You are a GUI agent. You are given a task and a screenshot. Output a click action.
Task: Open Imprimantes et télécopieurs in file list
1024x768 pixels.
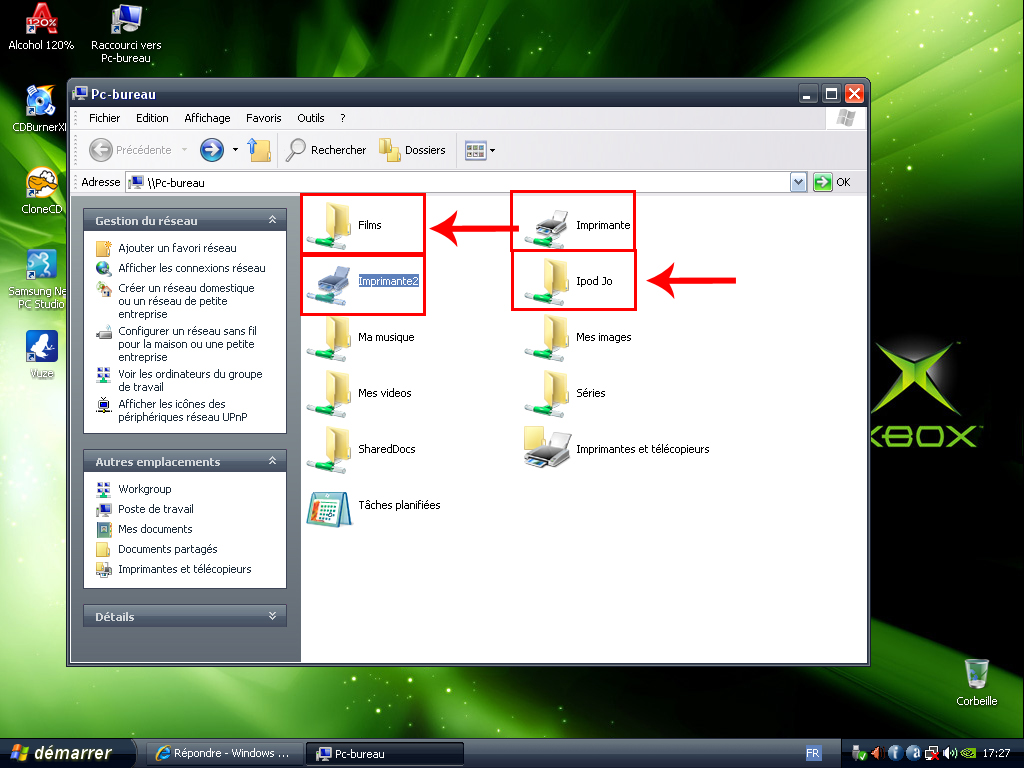coord(616,448)
